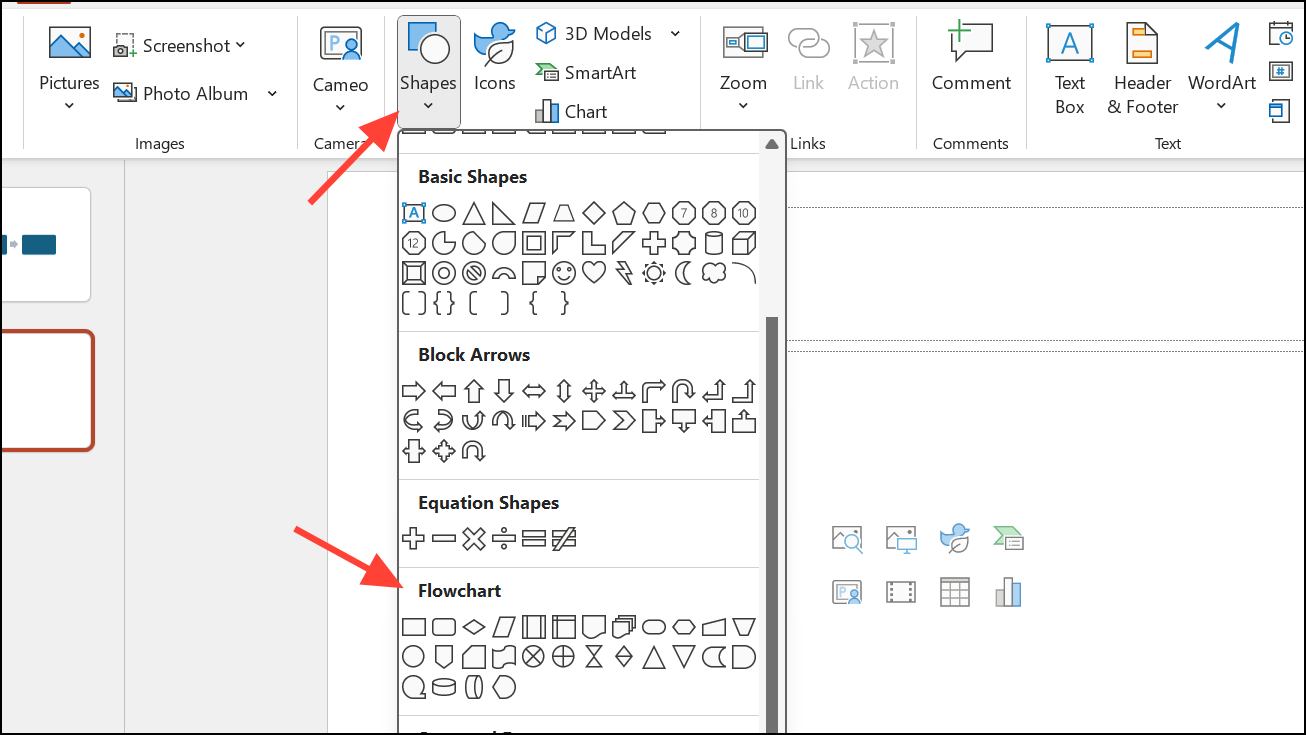Insert a Text Box from the ribbon

(1069, 70)
